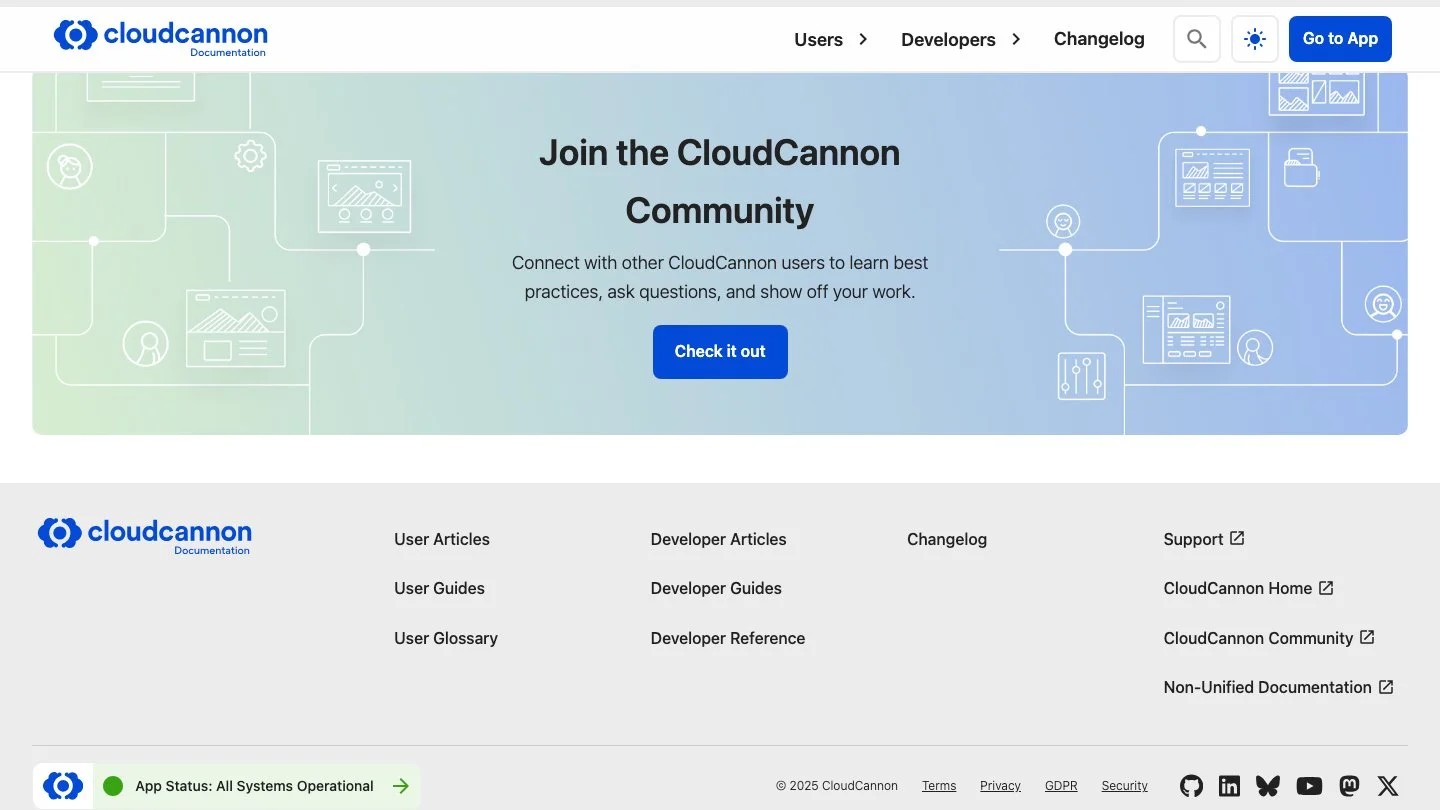Image resolution: width=1440 pixels, height=810 pixels.
Task: Expand the Users menu chevron
Action: point(863,39)
